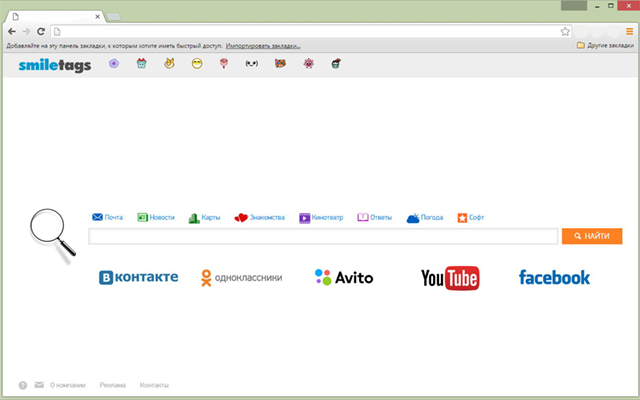Open the Одноклассники logo shortcut
The image size is (640, 400).
pos(242,278)
